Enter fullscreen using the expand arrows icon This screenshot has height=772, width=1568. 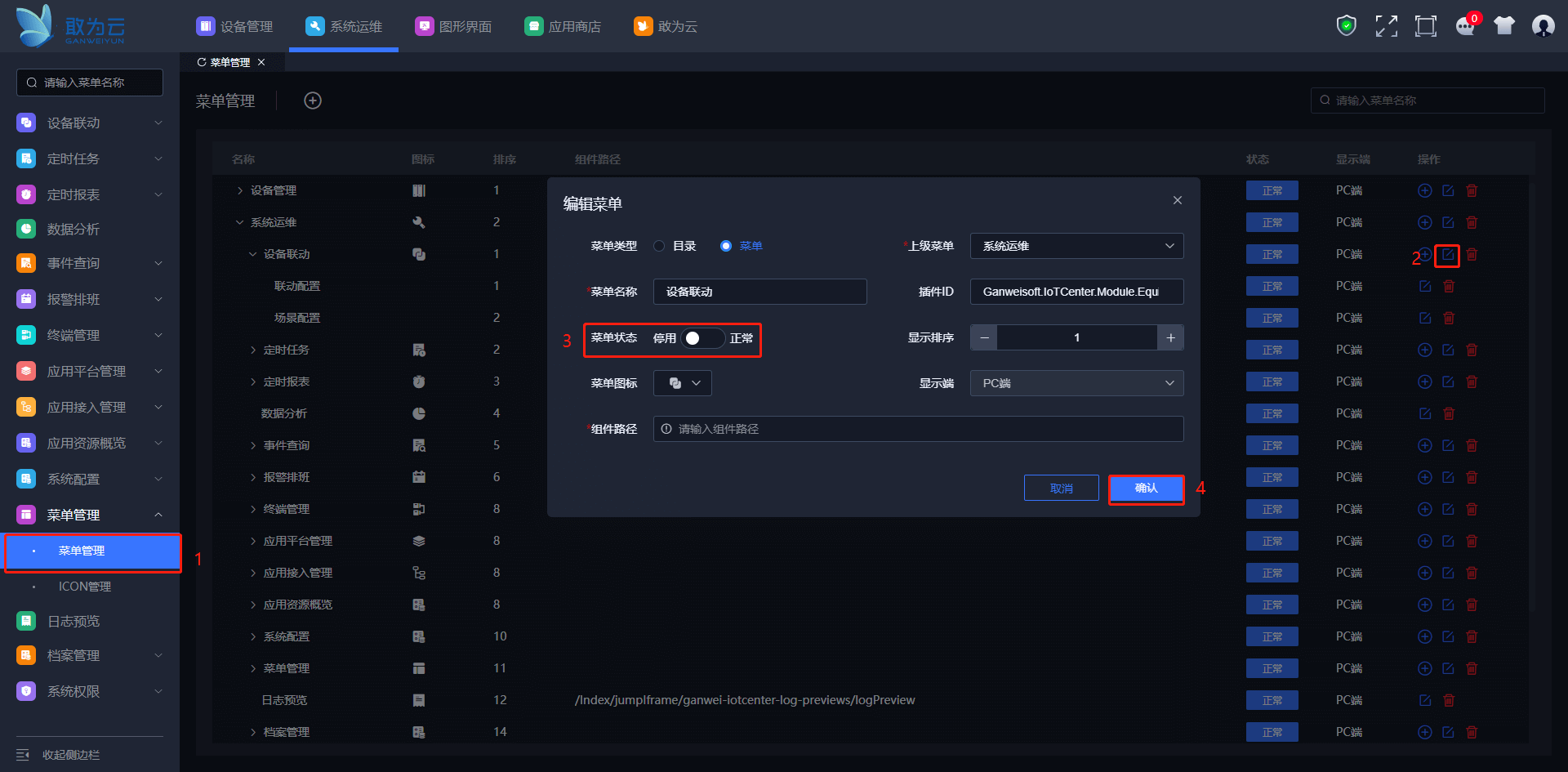1386,26
